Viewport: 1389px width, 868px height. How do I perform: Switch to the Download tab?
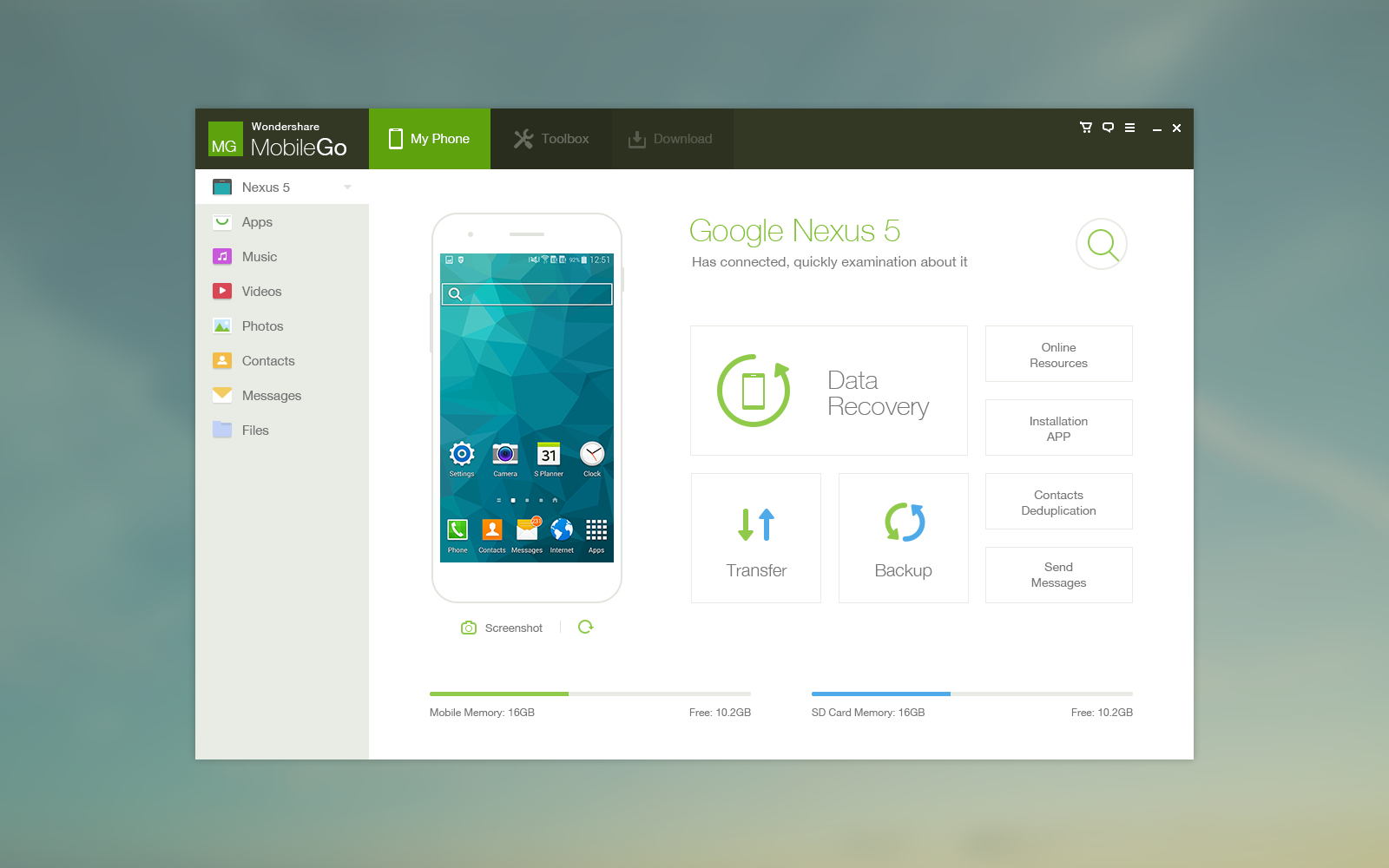pos(673,139)
